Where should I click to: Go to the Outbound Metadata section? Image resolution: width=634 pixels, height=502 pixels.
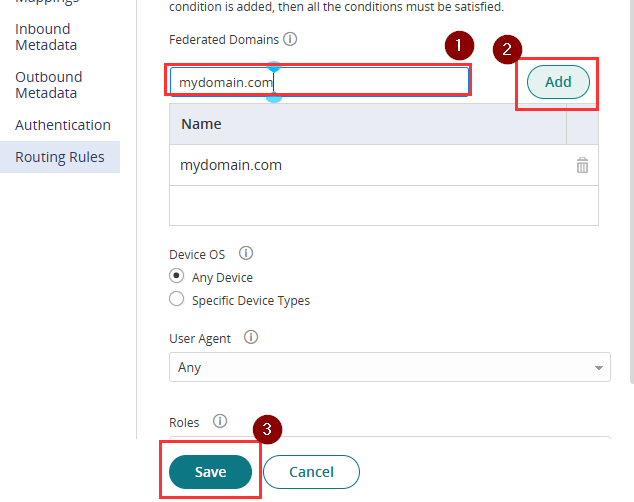pos(49,85)
